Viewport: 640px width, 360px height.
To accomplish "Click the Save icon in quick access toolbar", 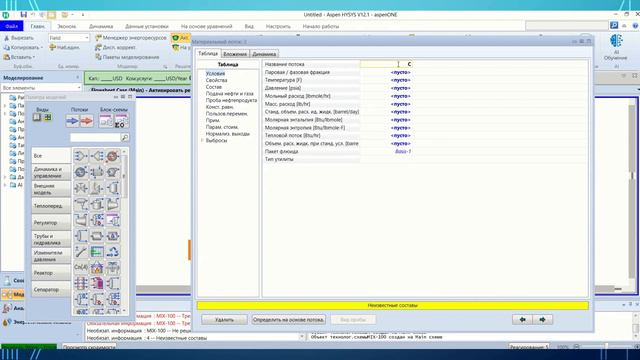I will 24,15.
